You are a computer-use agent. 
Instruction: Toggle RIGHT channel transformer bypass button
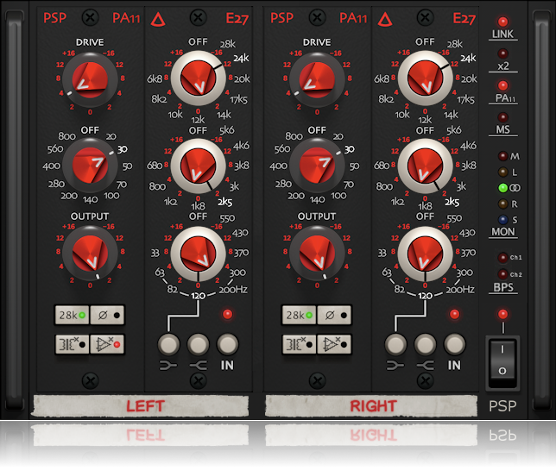pos(299,344)
